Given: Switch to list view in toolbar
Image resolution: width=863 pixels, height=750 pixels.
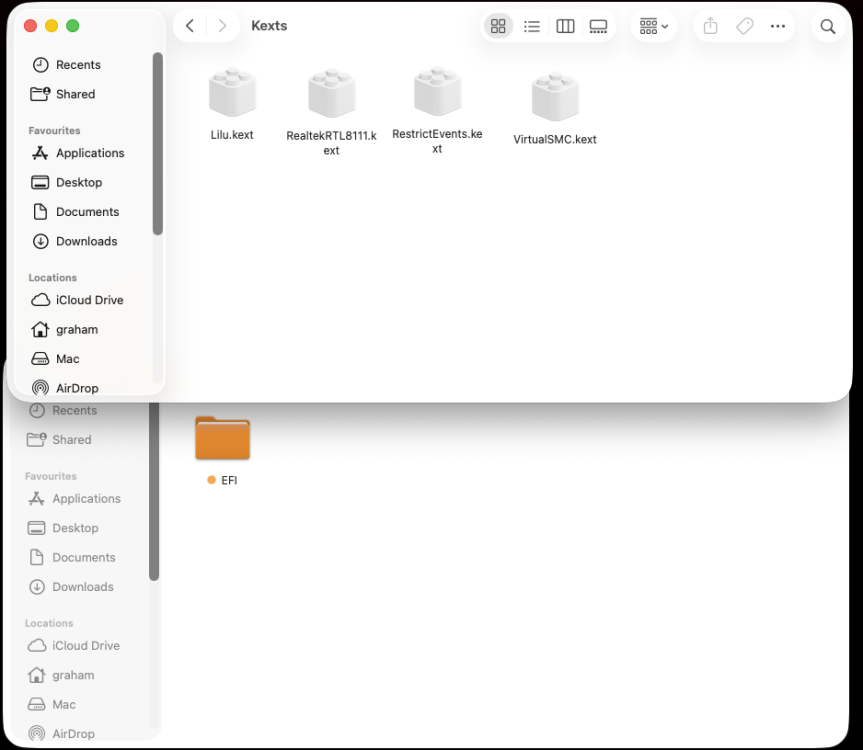Looking at the screenshot, I should point(532,26).
